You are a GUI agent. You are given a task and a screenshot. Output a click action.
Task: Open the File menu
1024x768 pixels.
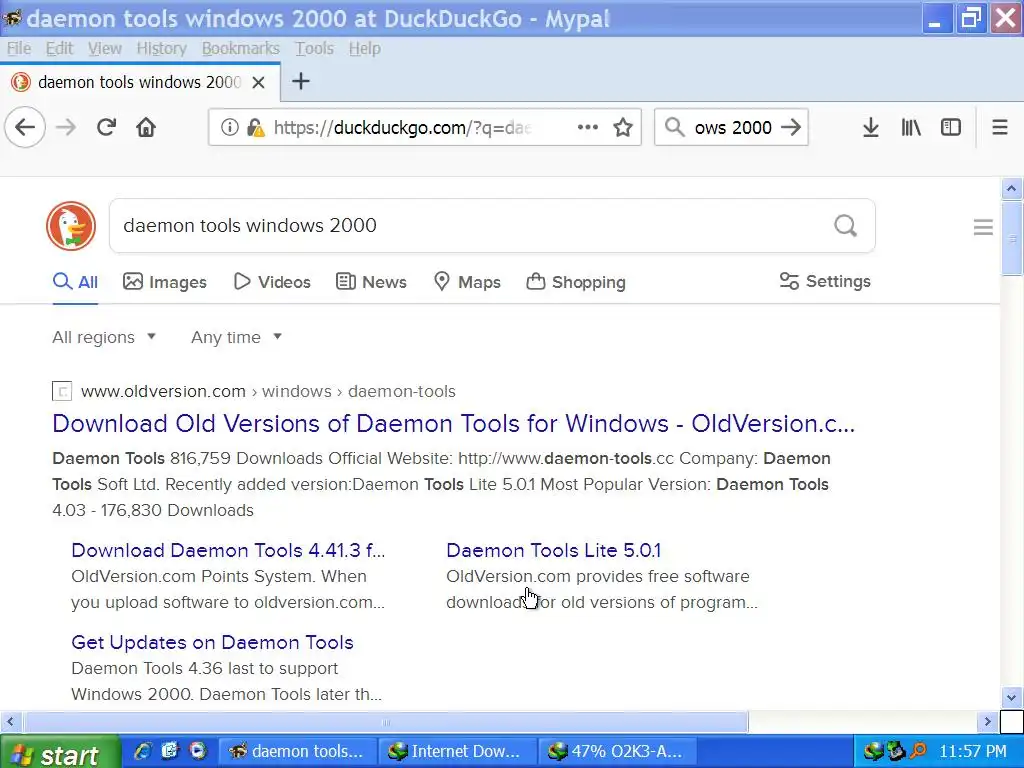click(x=19, y=48)
